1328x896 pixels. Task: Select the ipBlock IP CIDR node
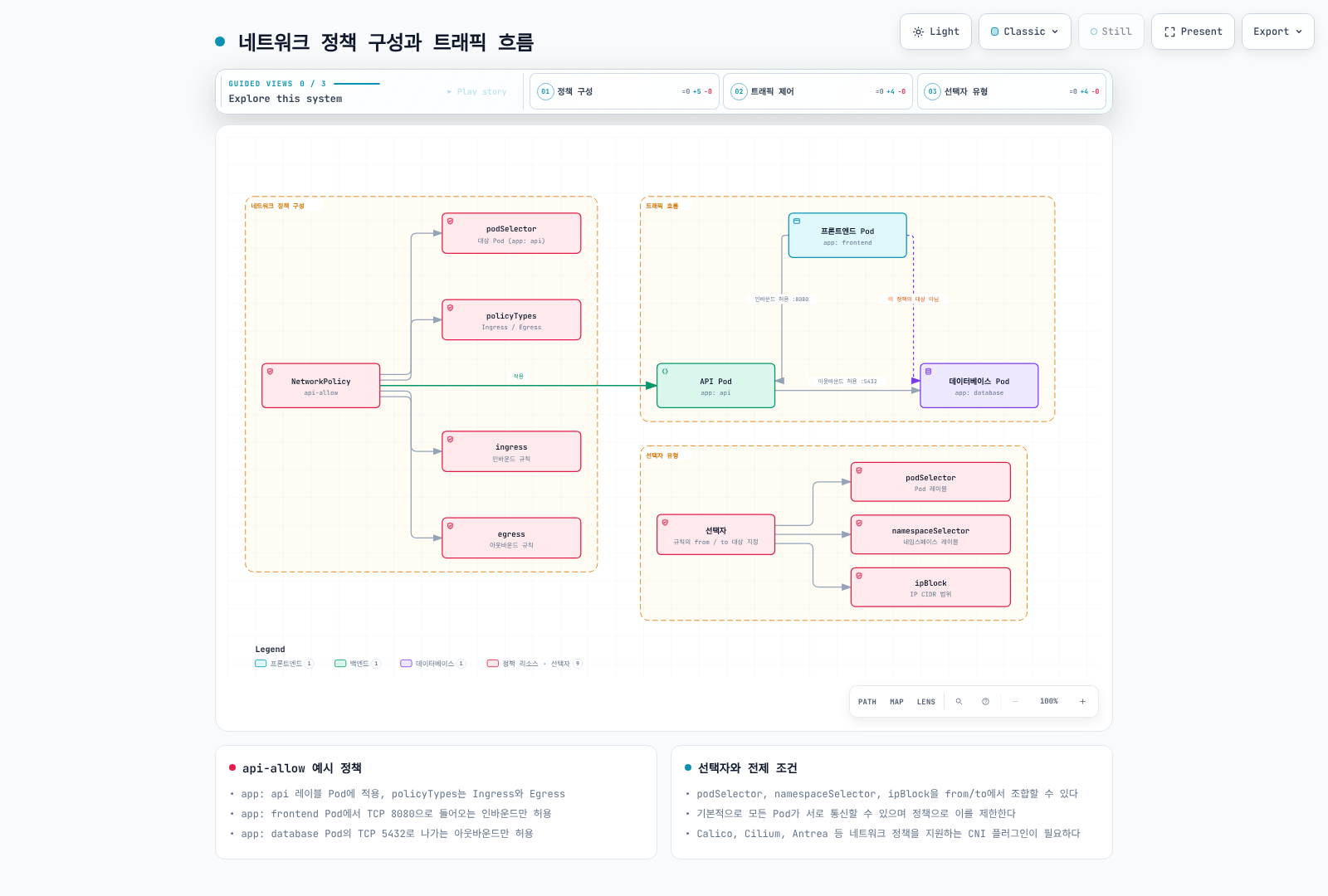point(930,587)
